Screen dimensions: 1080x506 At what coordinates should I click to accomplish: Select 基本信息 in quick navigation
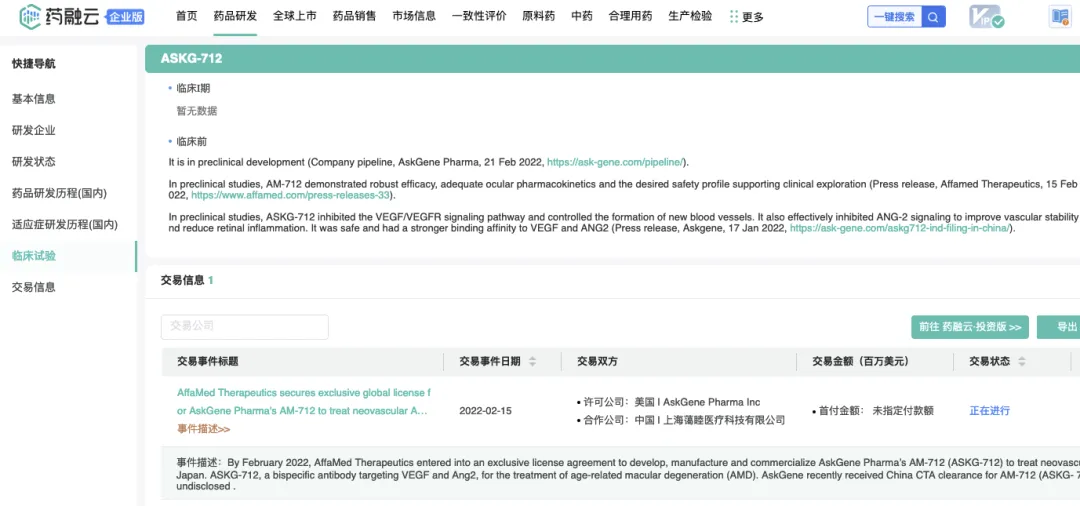34,99
